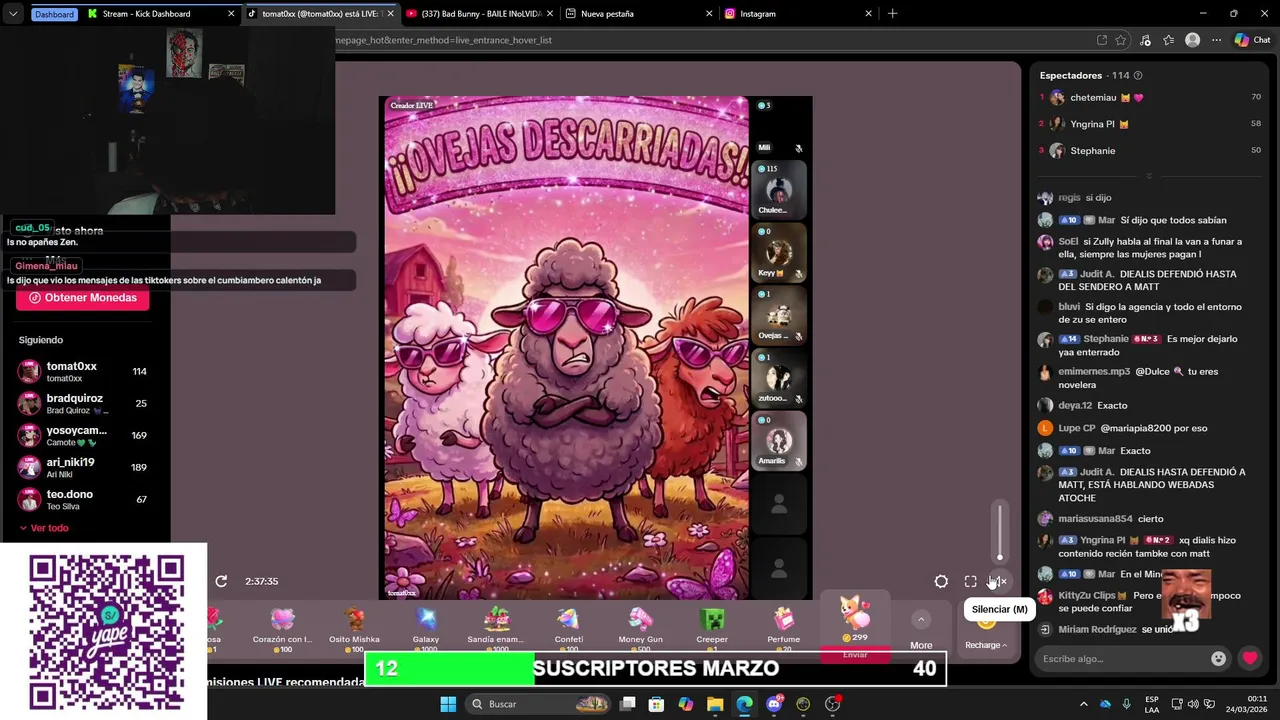Switch to Nueva pestaña tab

[638, 14]
